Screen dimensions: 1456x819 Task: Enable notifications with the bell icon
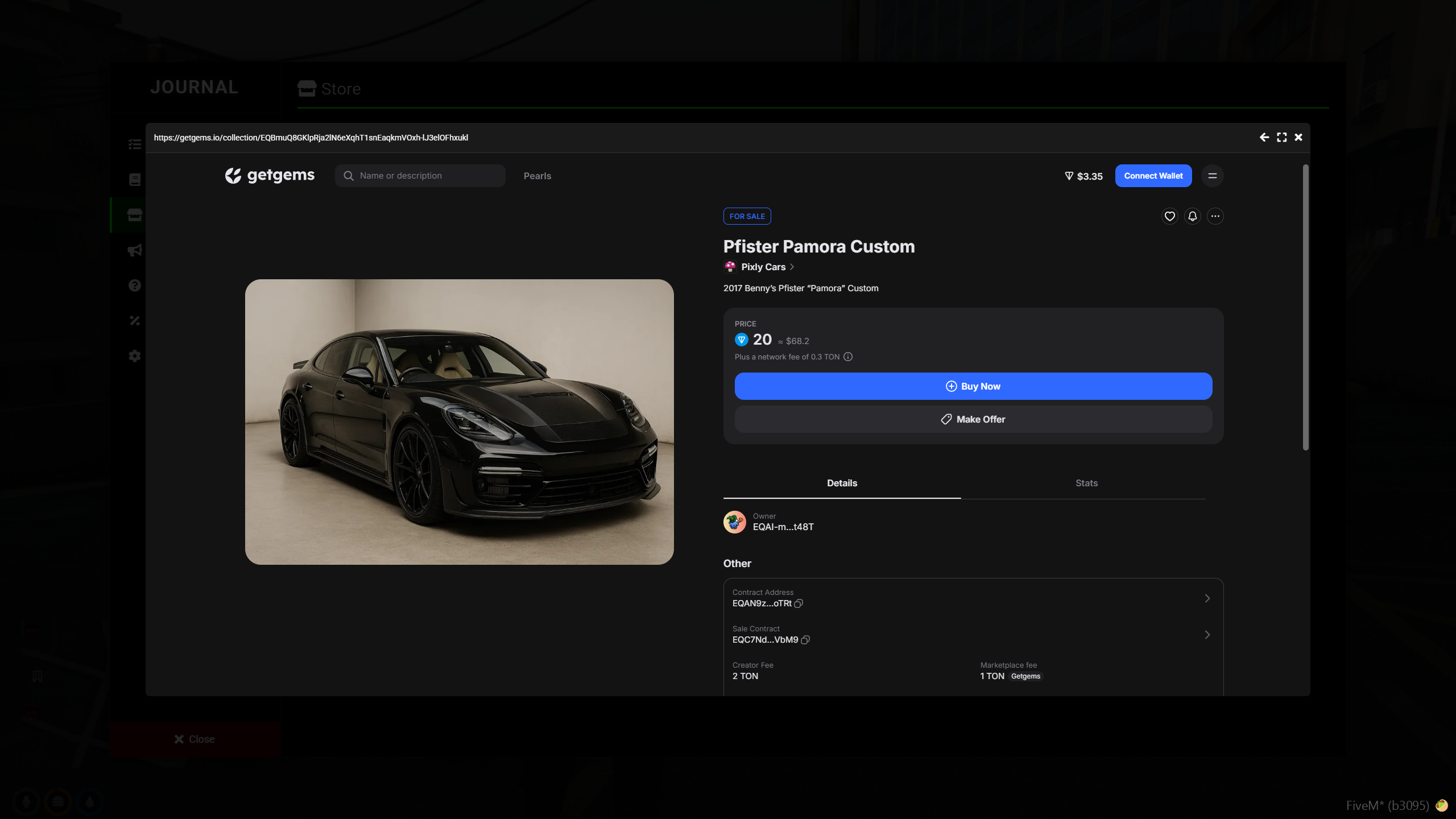(1192, 216)
